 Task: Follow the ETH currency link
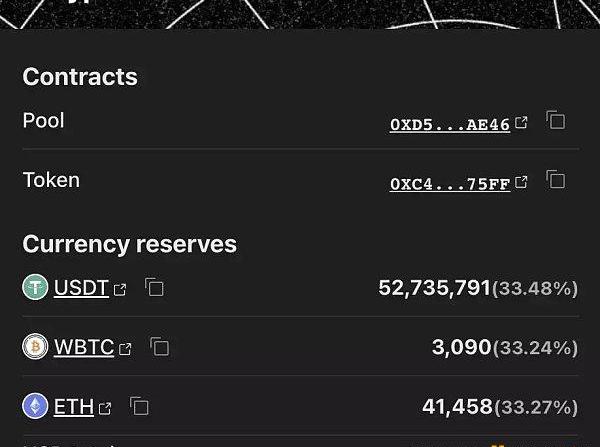(73, 407)
